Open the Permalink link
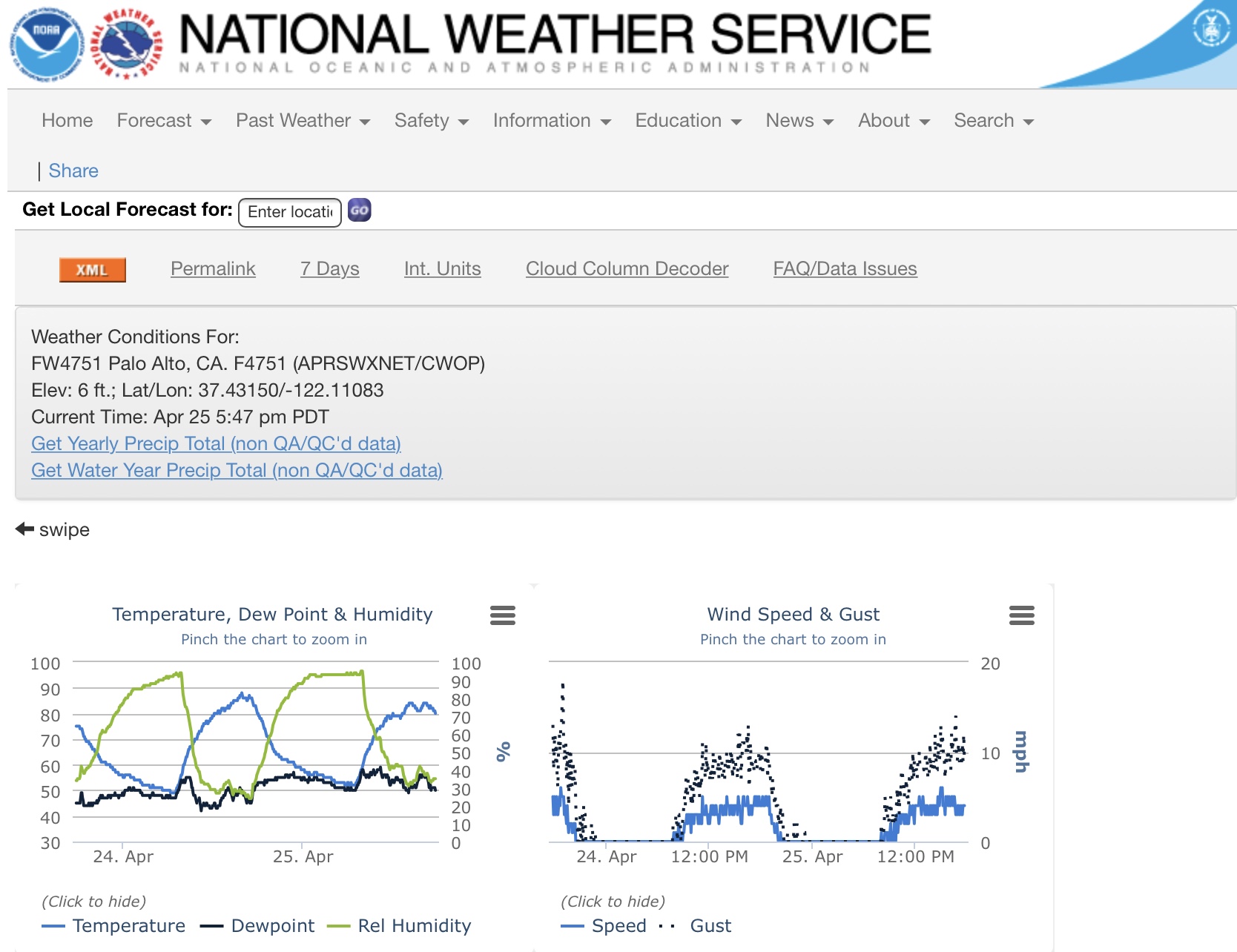 (213, 268)
